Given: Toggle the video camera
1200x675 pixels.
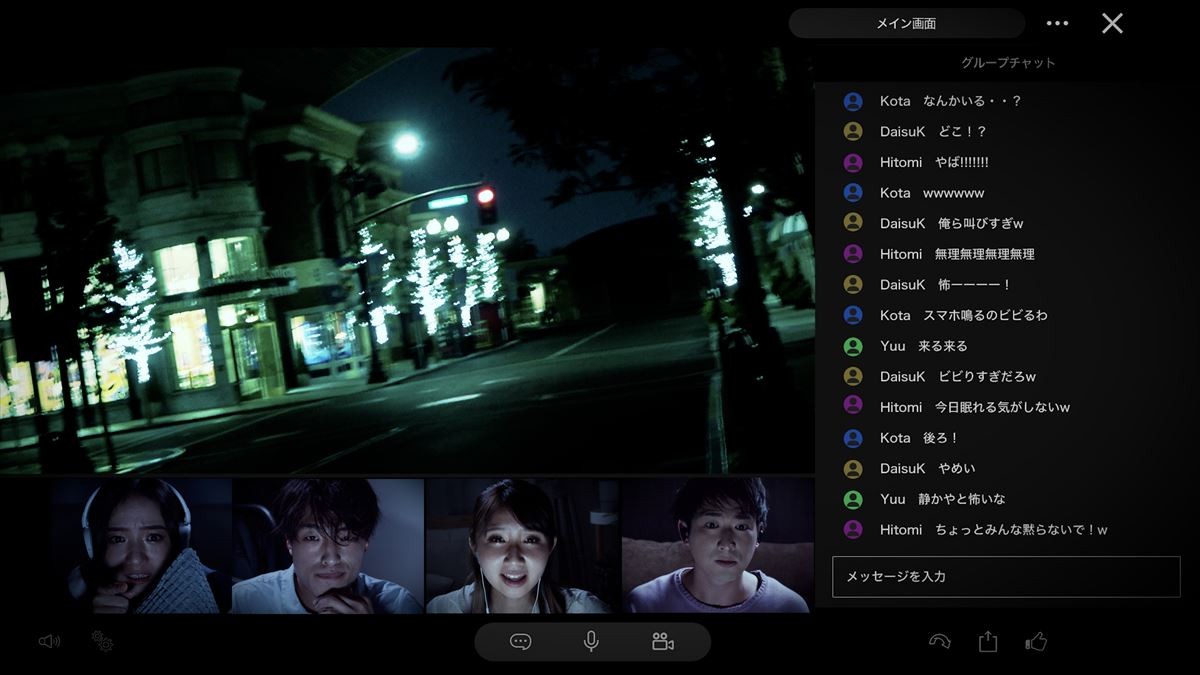Looking at the screenshot, I should (x=662, y=642).
